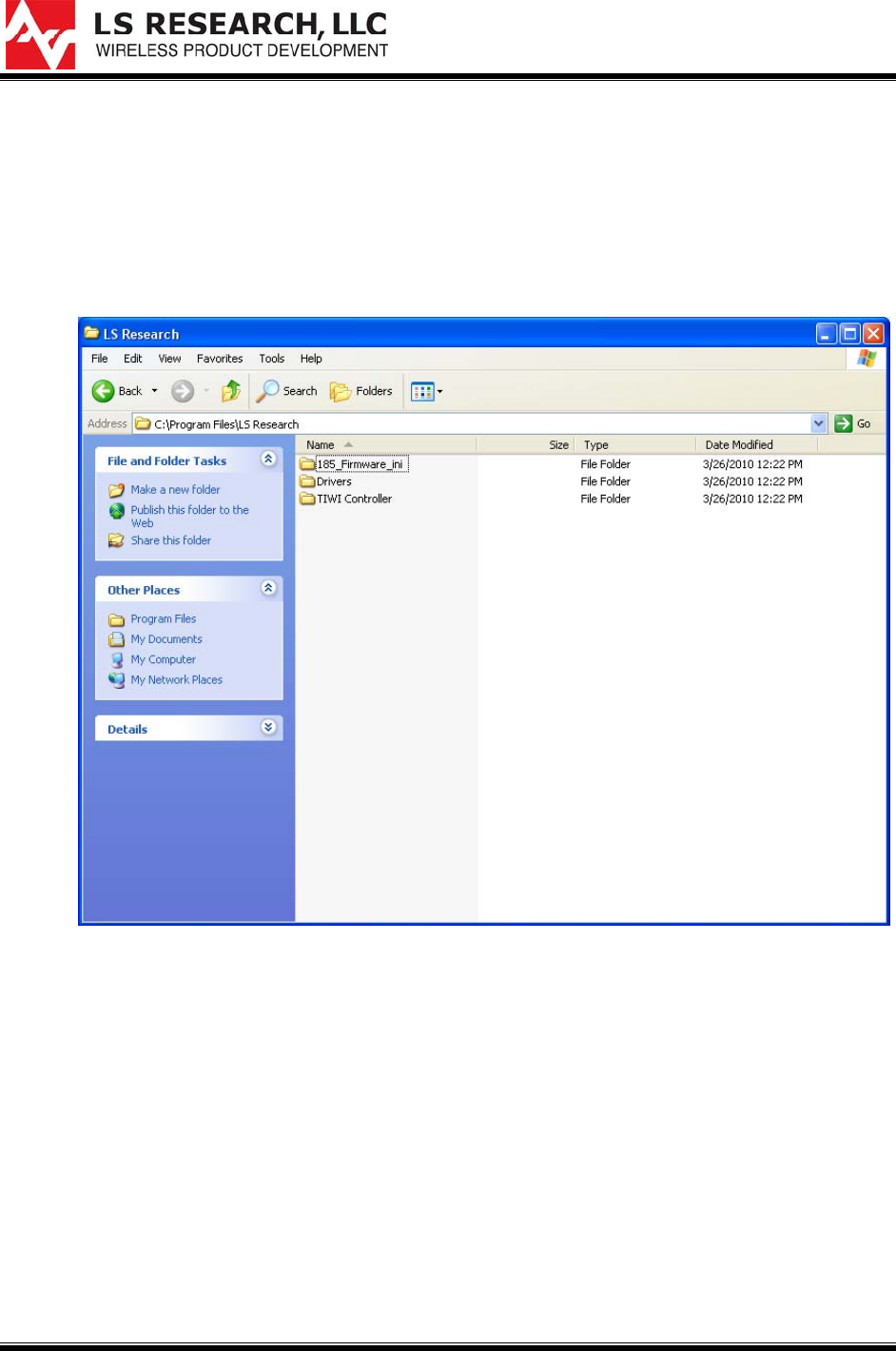896x1351 pixels.
Task: Click the My Network Places icon
Action: point(116,680)
